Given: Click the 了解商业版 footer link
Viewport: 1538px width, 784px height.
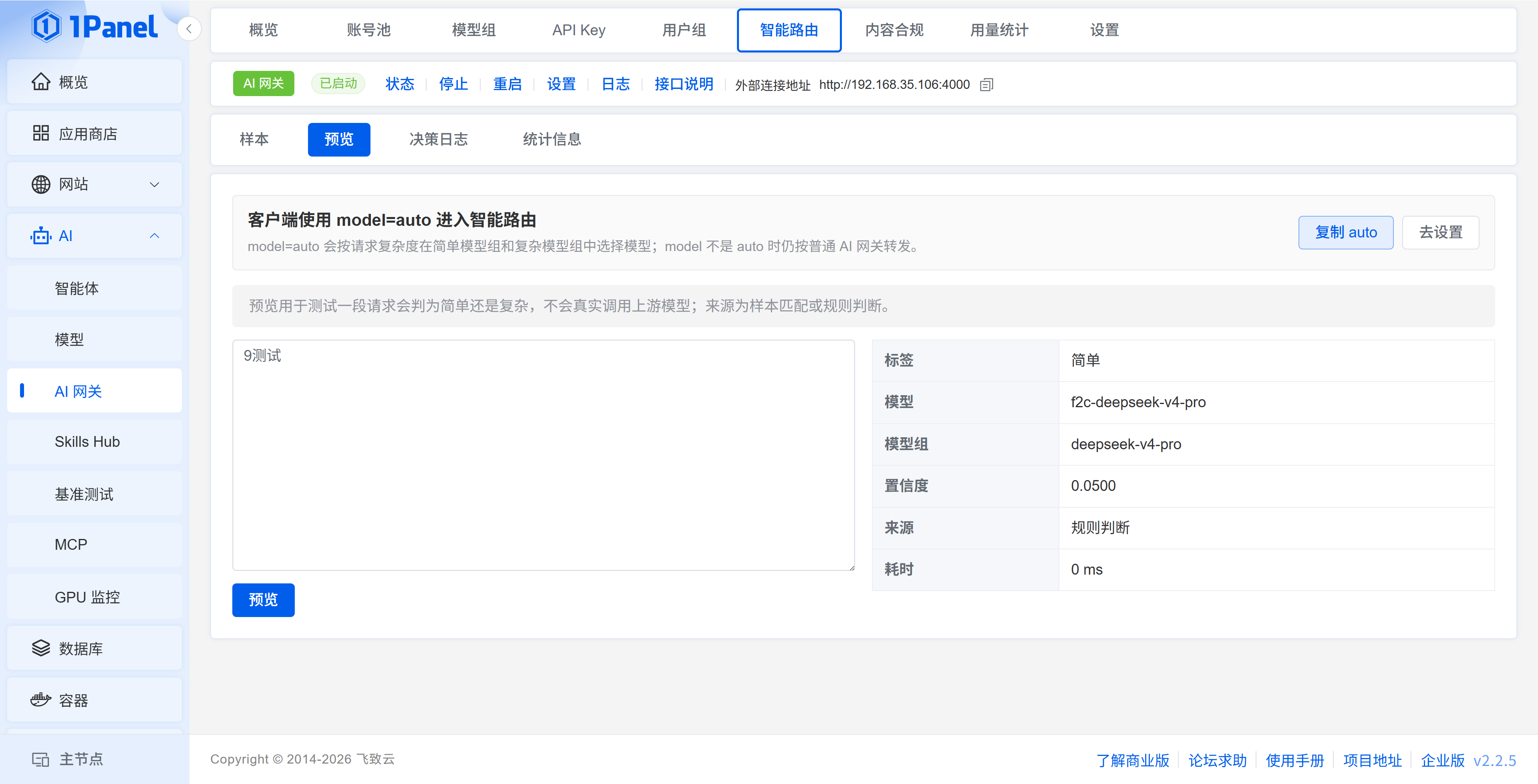Looking at the screenshot, I should point(1133,760).
